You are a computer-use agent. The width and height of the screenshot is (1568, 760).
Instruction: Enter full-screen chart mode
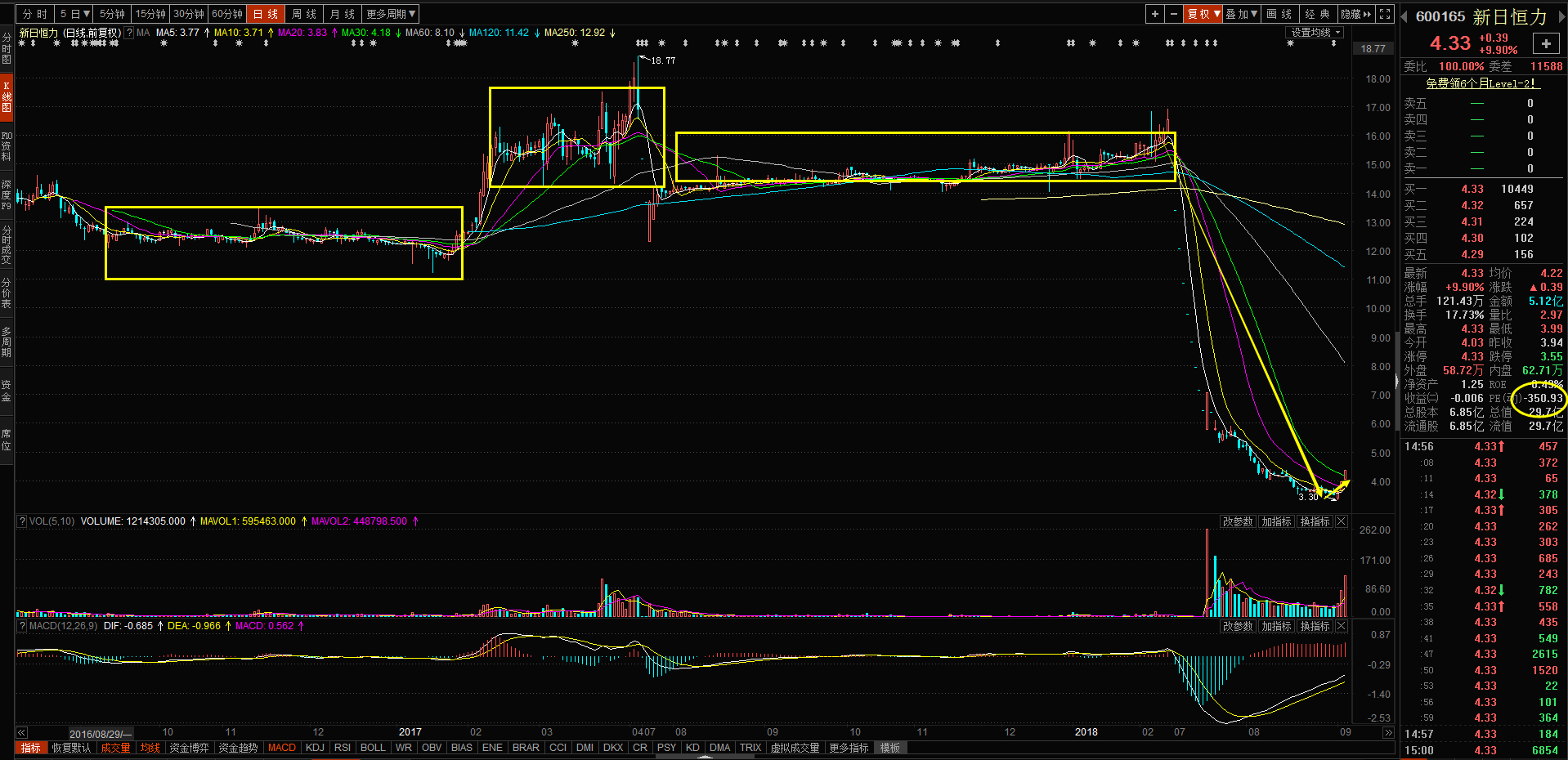(x=1385, y=14)
